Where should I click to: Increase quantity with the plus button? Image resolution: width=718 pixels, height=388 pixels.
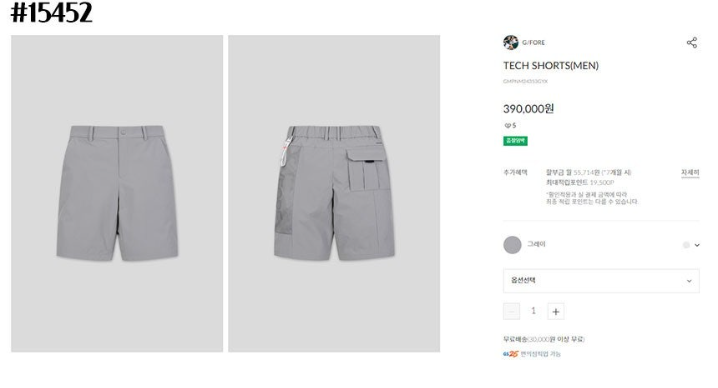click(555, 311)
